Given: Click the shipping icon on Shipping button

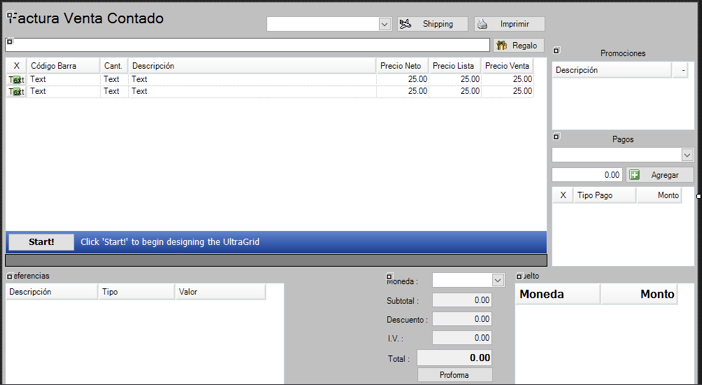Looking at the screenshot, I should click(405, 24).
